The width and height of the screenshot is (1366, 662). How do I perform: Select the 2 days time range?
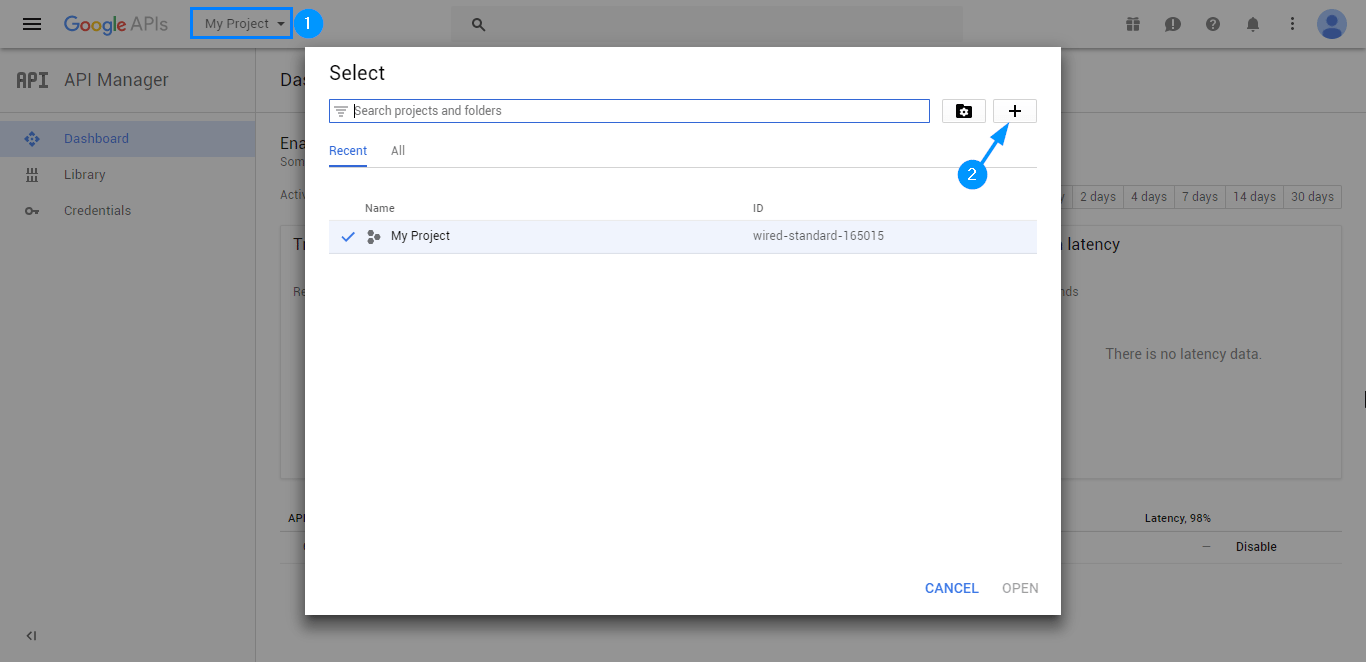tap(1098, 197)
